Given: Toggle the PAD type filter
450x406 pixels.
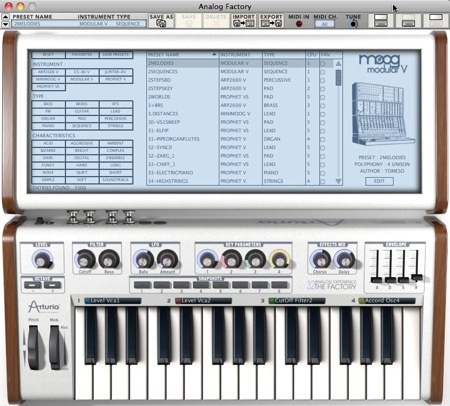Looking at the screenshot, I should coord(82,118).
